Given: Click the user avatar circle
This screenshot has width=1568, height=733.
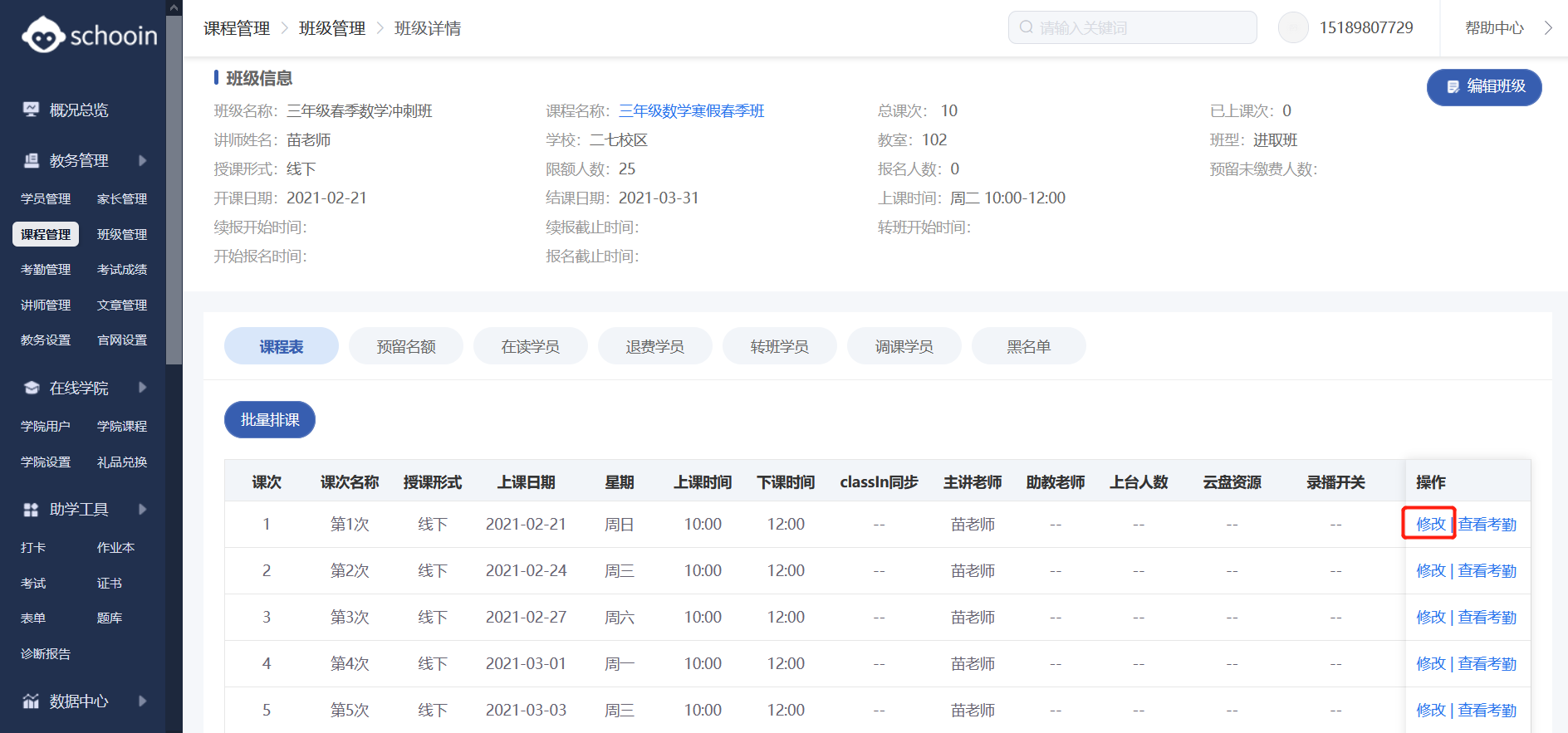Looking at the screenshot, I should 1293,27.
